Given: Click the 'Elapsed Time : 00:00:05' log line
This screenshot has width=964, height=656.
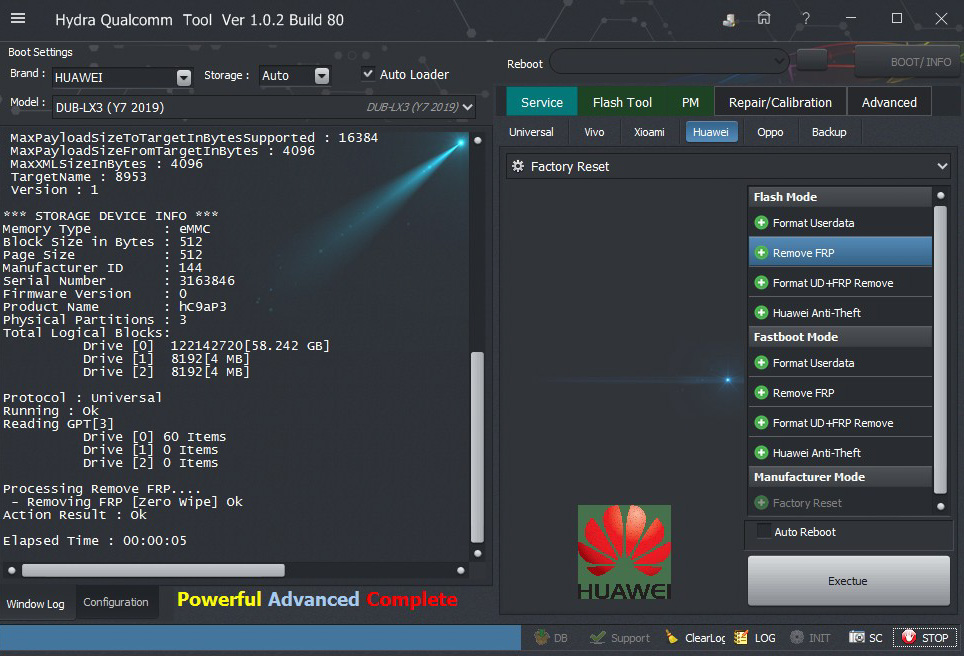Looking at the screenshot, I should click(x=95, y=541).
